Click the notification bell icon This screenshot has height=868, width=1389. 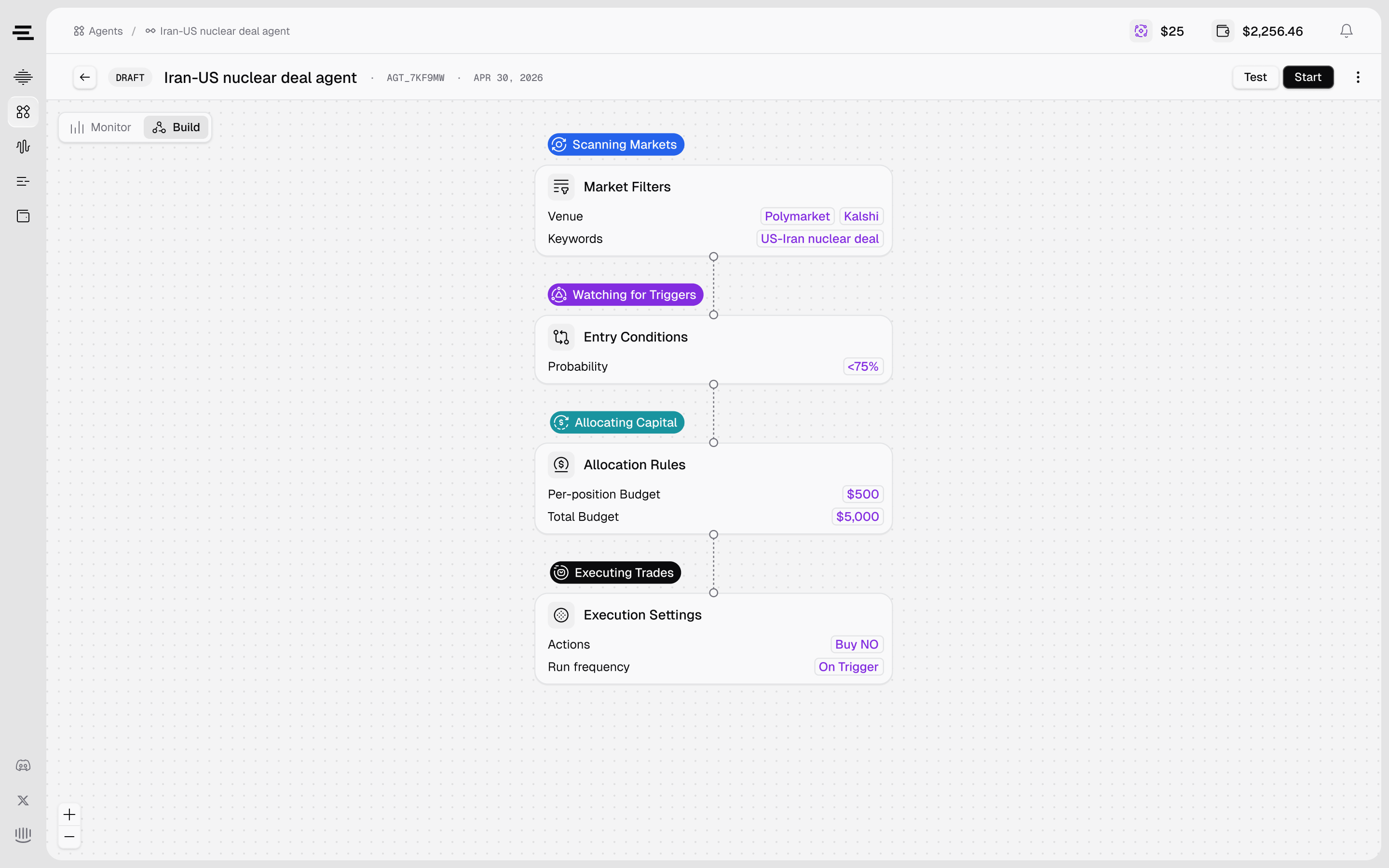coord(1346,31)
